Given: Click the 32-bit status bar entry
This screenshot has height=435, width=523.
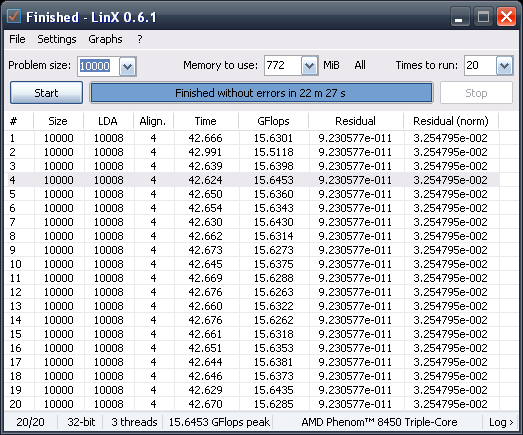Looking at the screenshot, I should 81,422.
